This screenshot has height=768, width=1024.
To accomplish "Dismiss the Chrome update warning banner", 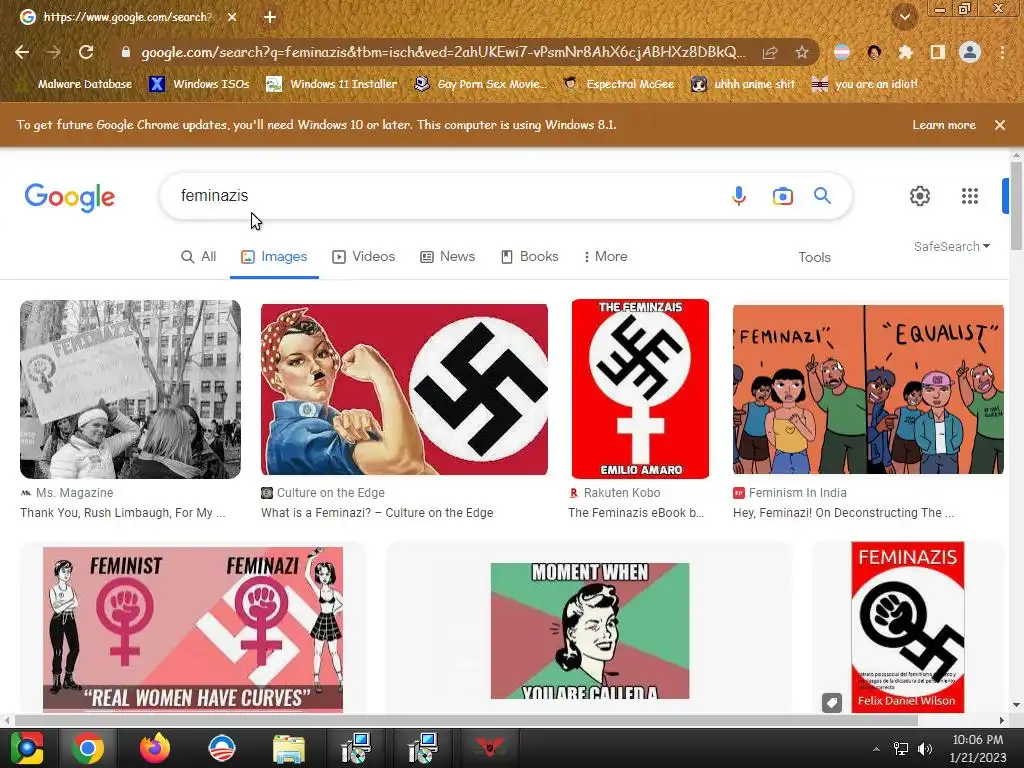I will [x=1000, y=125].
